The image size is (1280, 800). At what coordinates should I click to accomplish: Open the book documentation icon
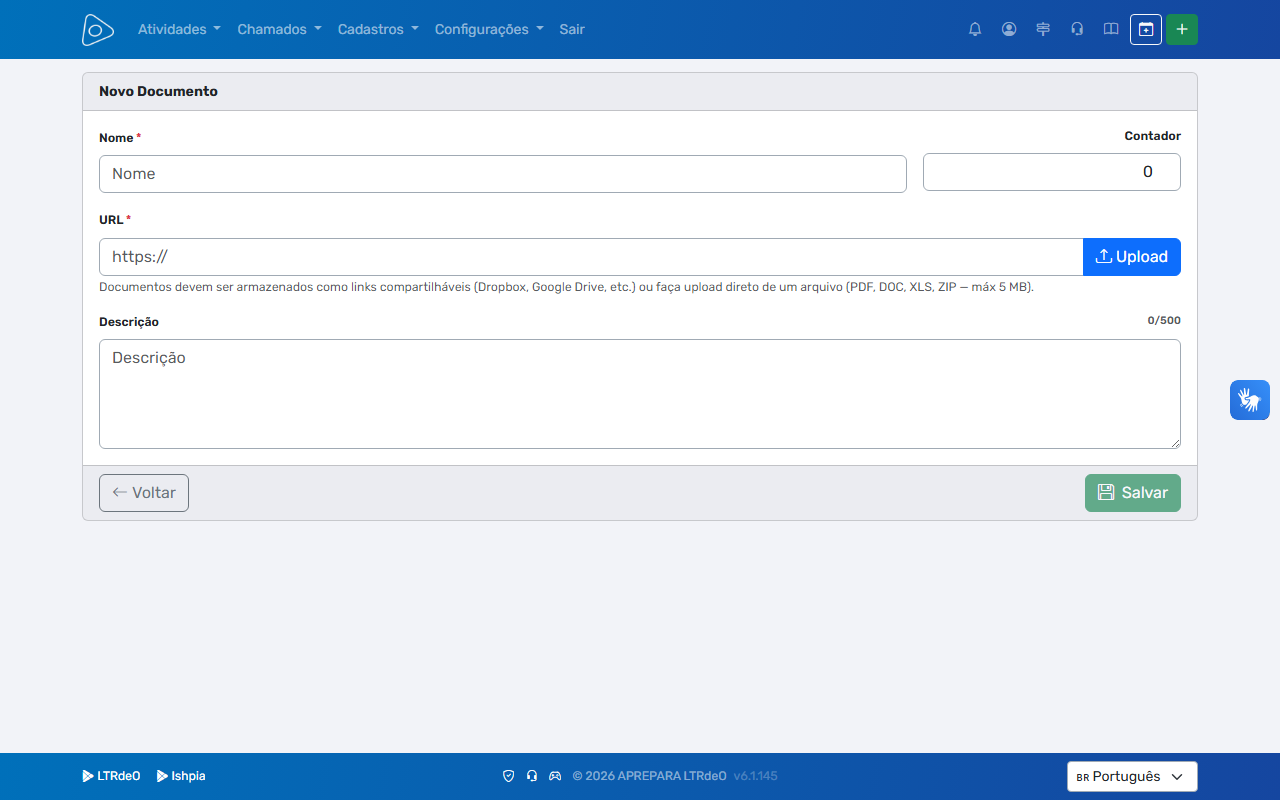(x=1111, y=29)
